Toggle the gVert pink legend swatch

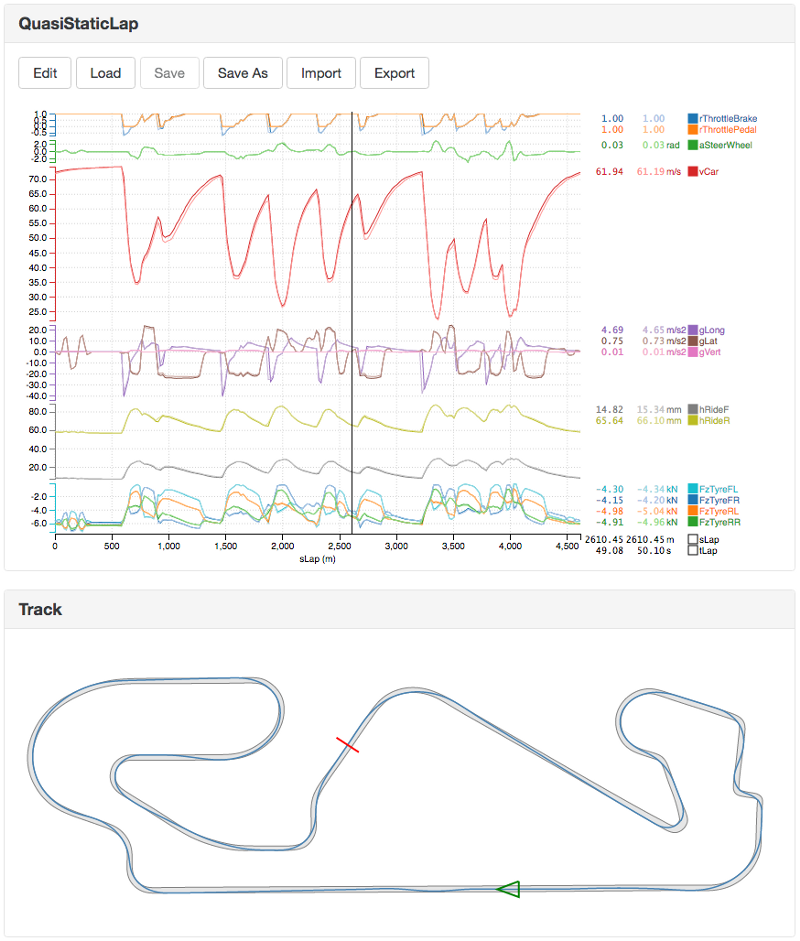(693, 352)
